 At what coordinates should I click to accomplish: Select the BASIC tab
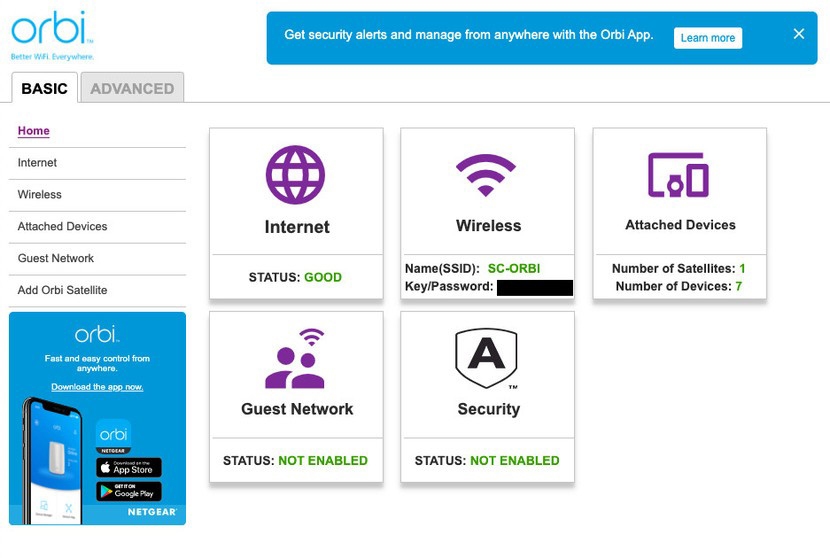coord(45,88)
